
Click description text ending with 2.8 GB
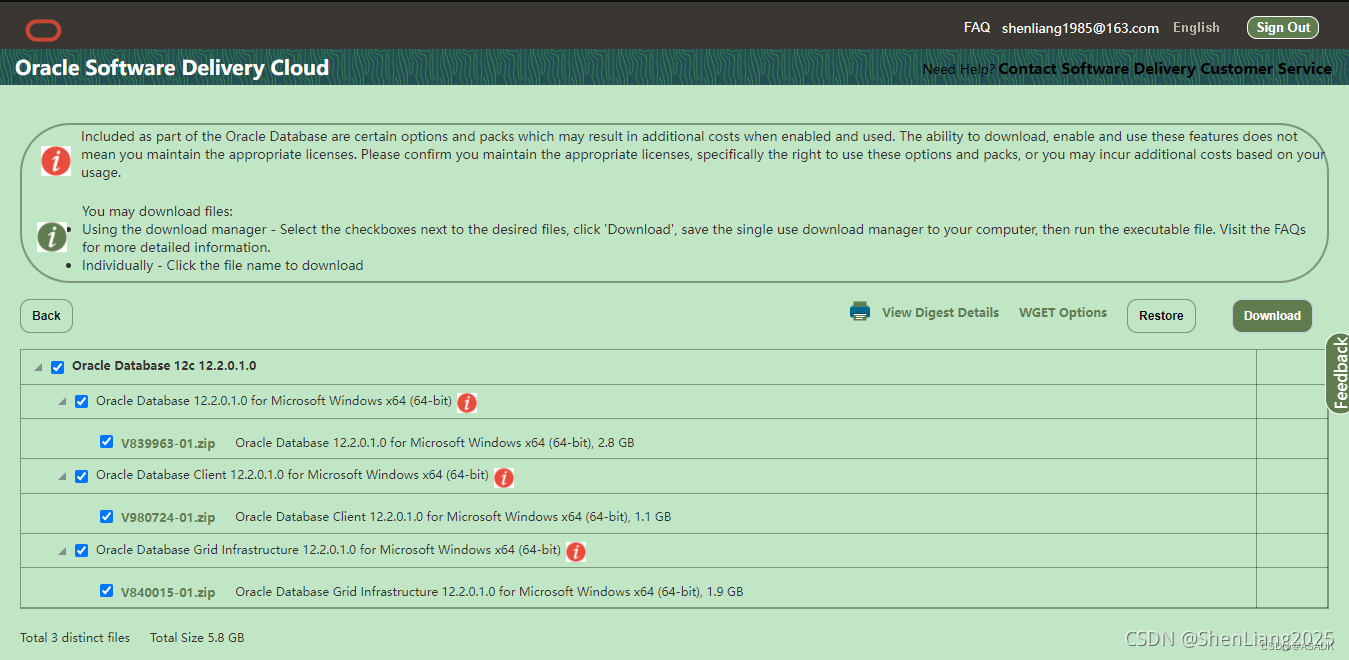(x=435, y=443)
